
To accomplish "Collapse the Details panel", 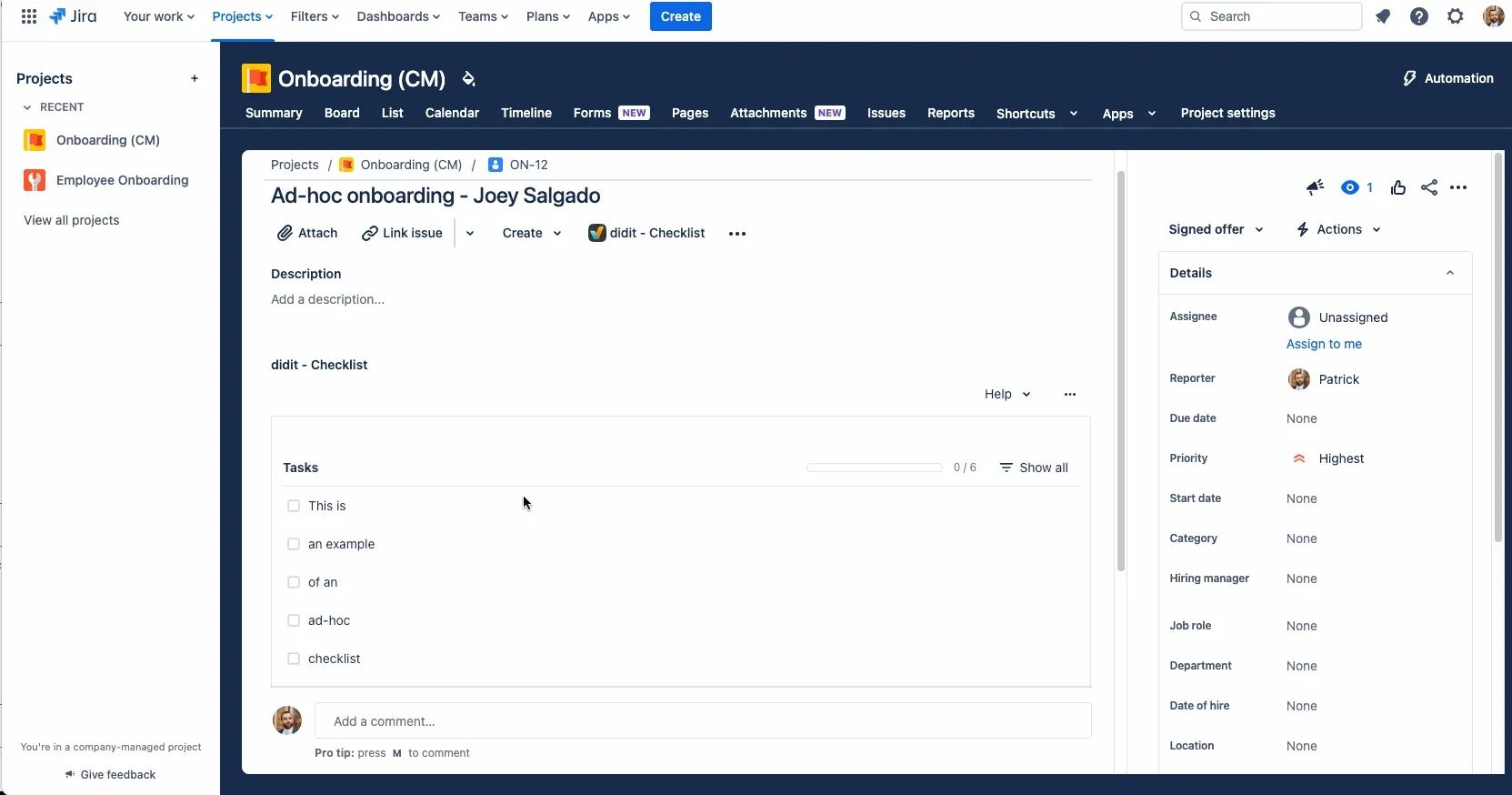I will coord(1450,273).
